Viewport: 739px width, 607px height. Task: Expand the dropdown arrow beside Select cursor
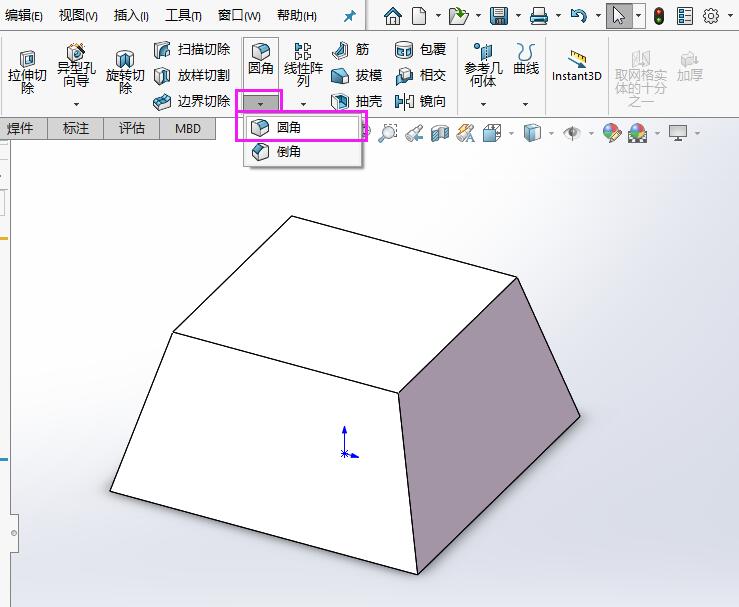pos(639,16)
